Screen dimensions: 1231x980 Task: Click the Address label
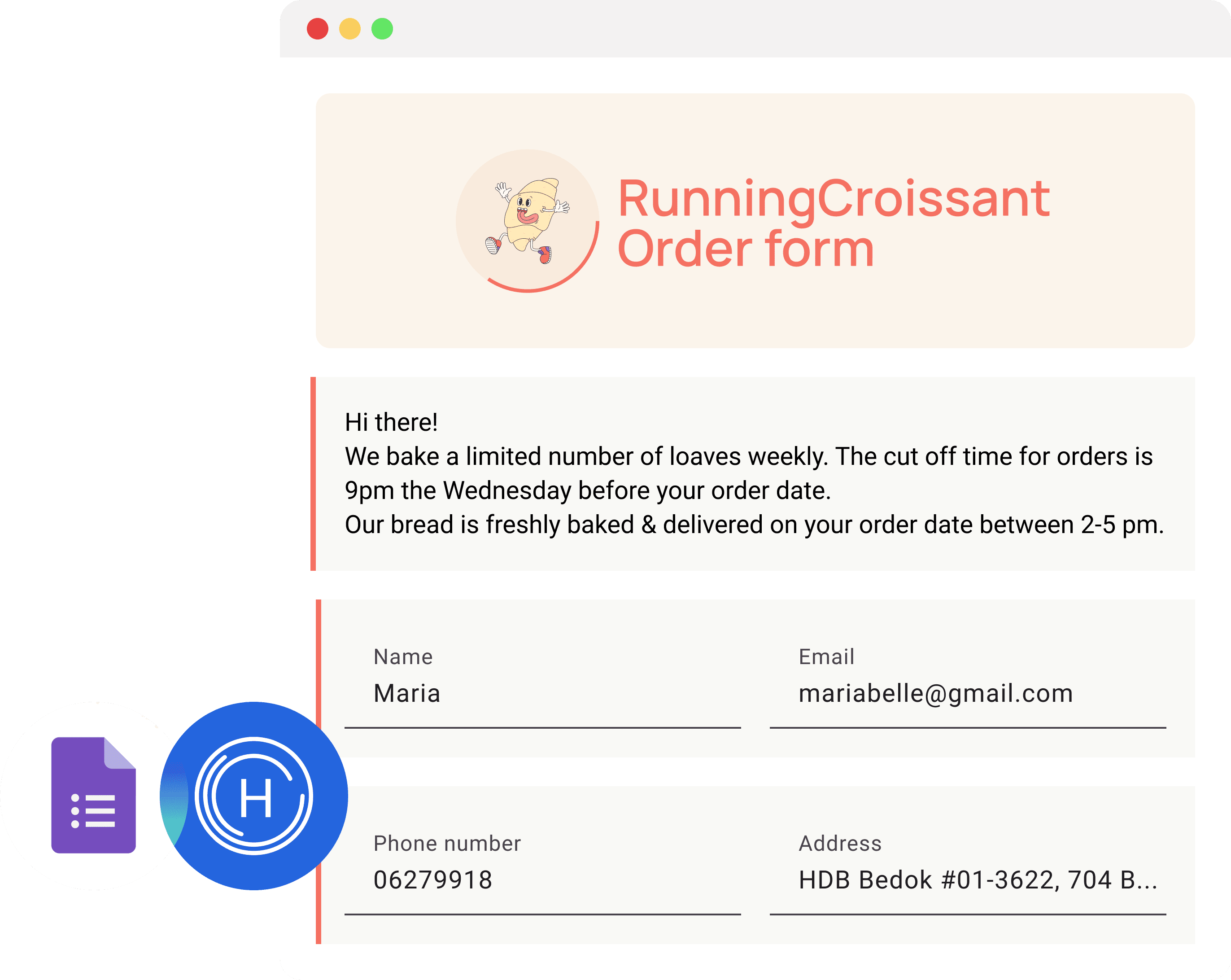tap(840, 843)
